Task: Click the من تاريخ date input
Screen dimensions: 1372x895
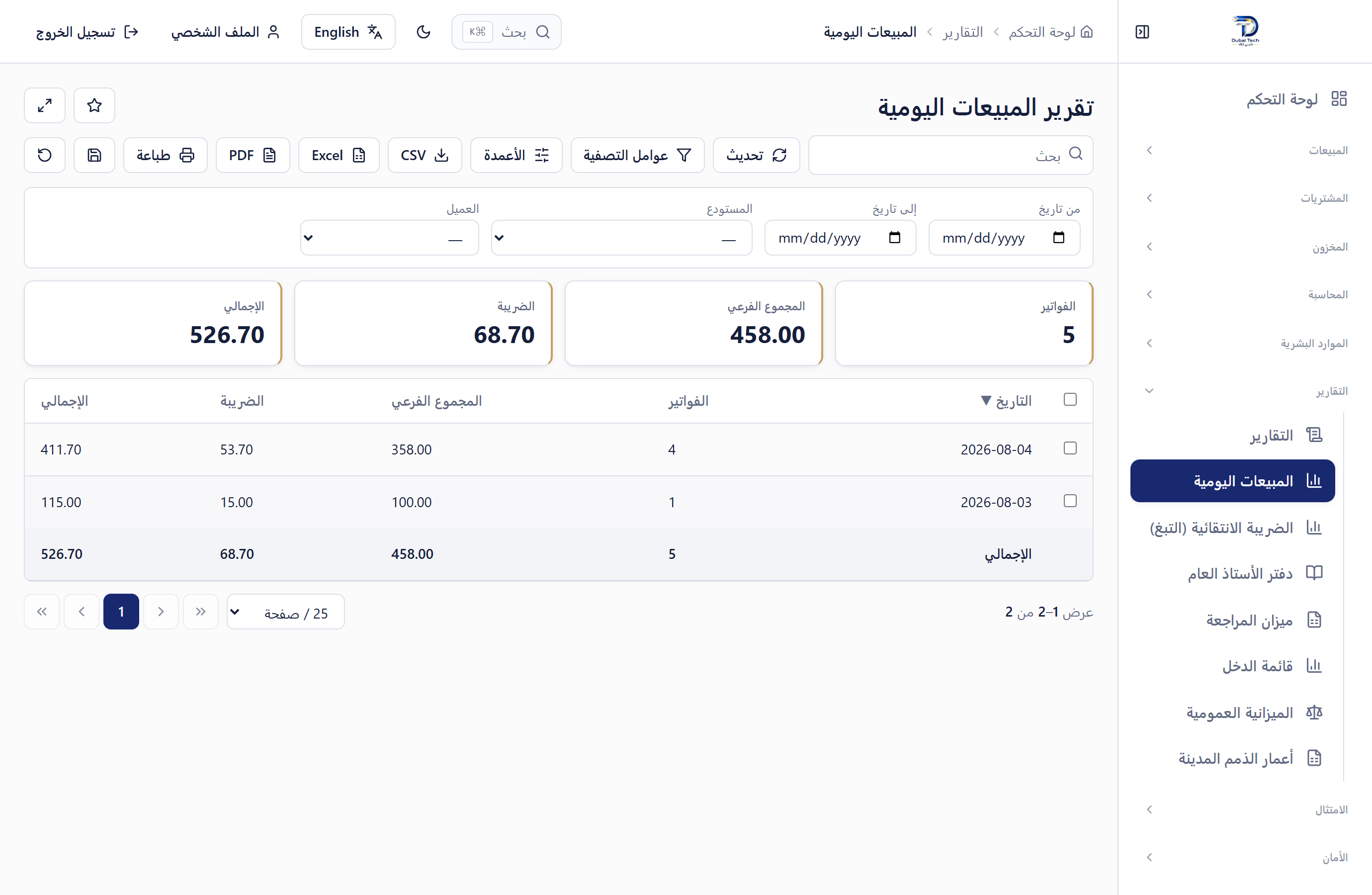Action: (1004, 238)
